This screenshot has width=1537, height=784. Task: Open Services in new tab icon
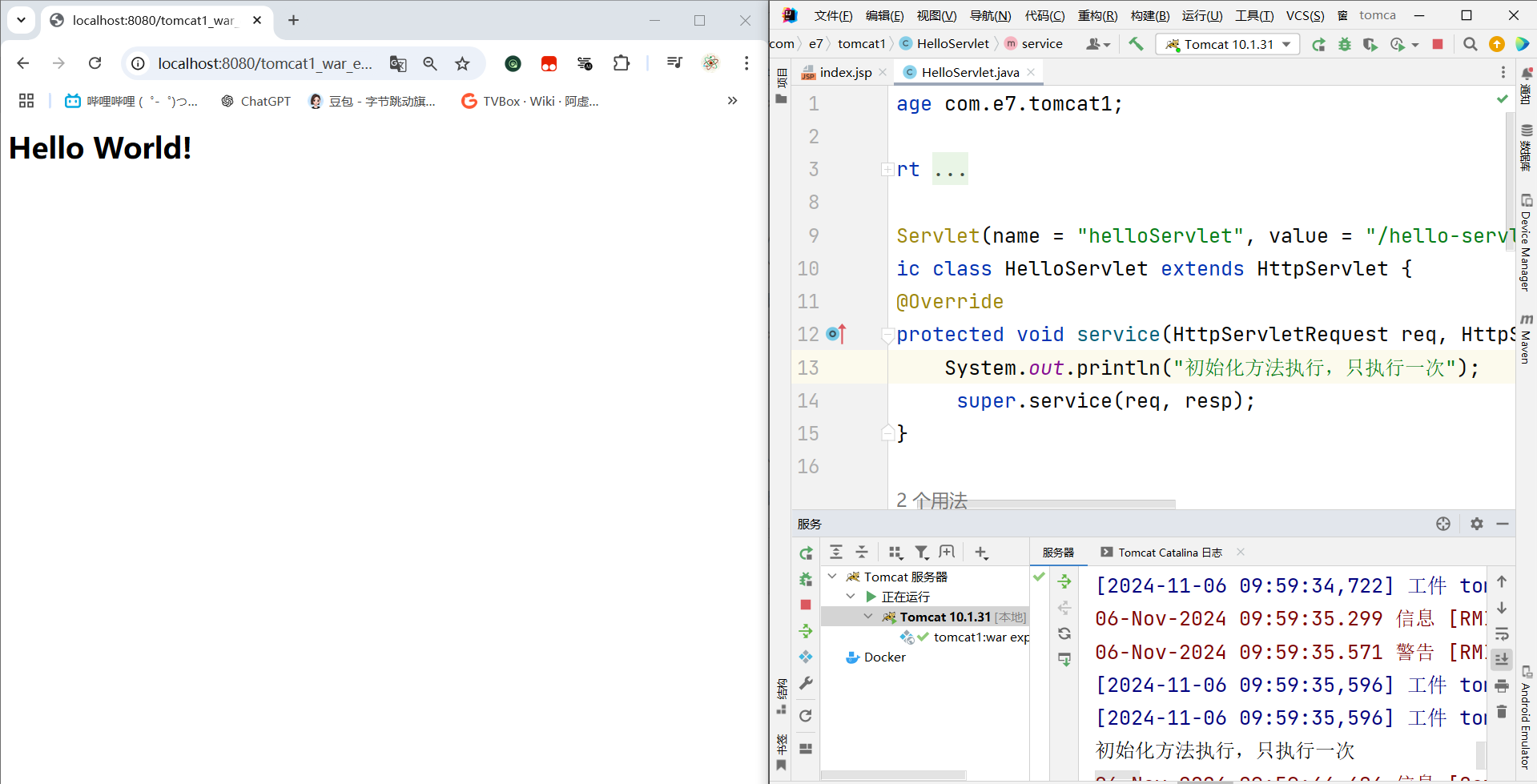pyautogui.click(x=947, y=552)
